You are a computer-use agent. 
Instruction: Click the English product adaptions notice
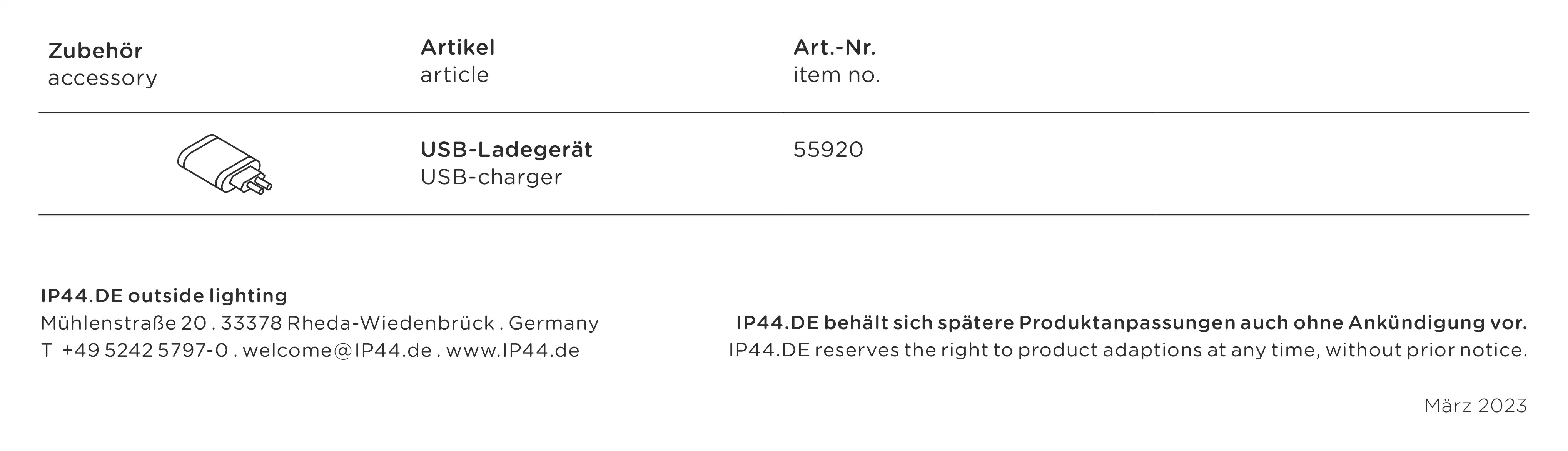pyautogui.click(x=1127, y=351)
